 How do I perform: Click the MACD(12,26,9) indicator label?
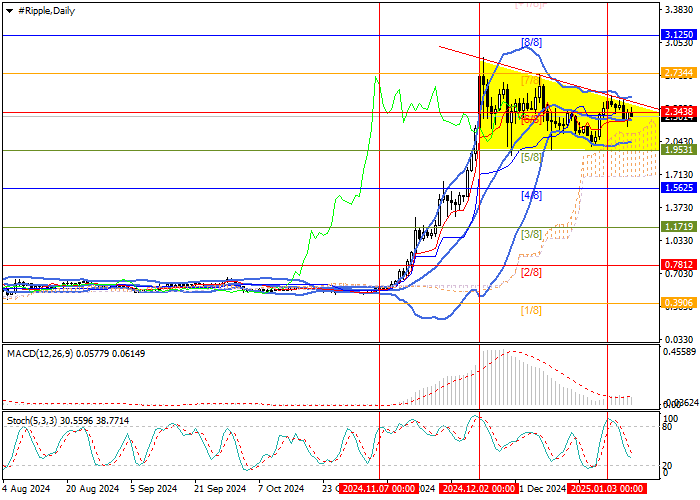click(35, 353)
